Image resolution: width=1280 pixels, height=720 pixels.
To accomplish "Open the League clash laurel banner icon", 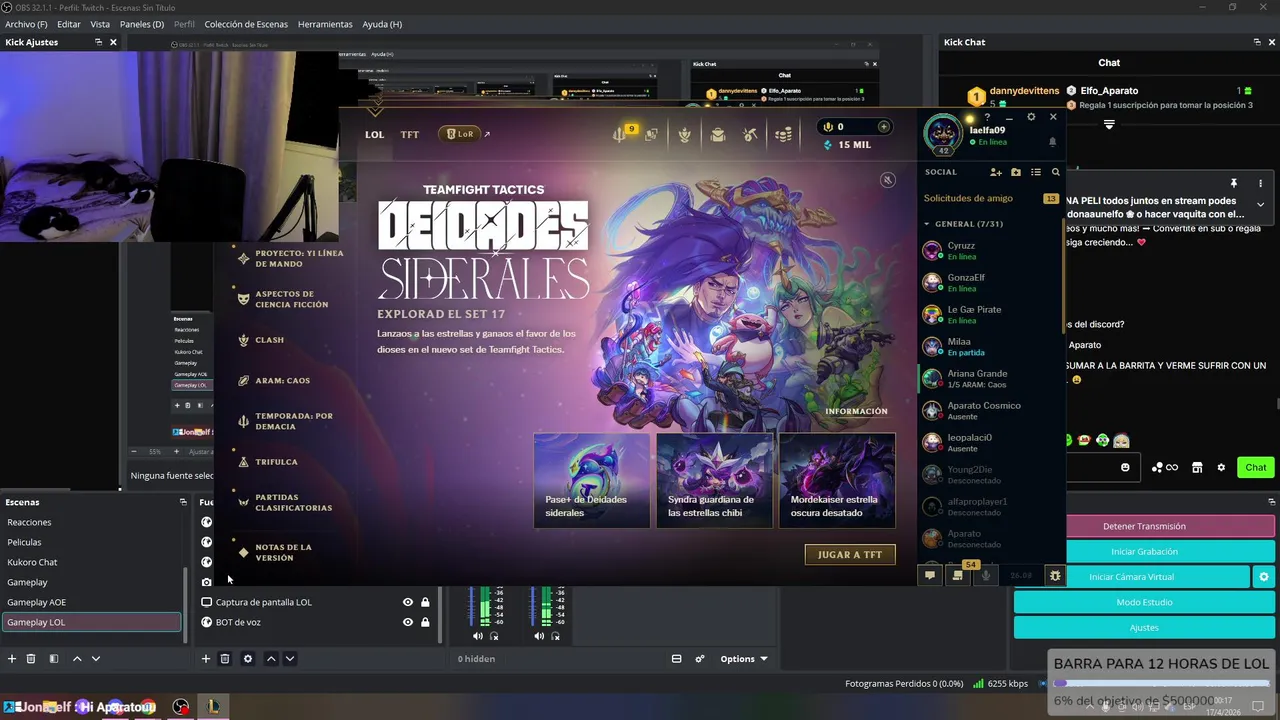I will click(685, 134).
